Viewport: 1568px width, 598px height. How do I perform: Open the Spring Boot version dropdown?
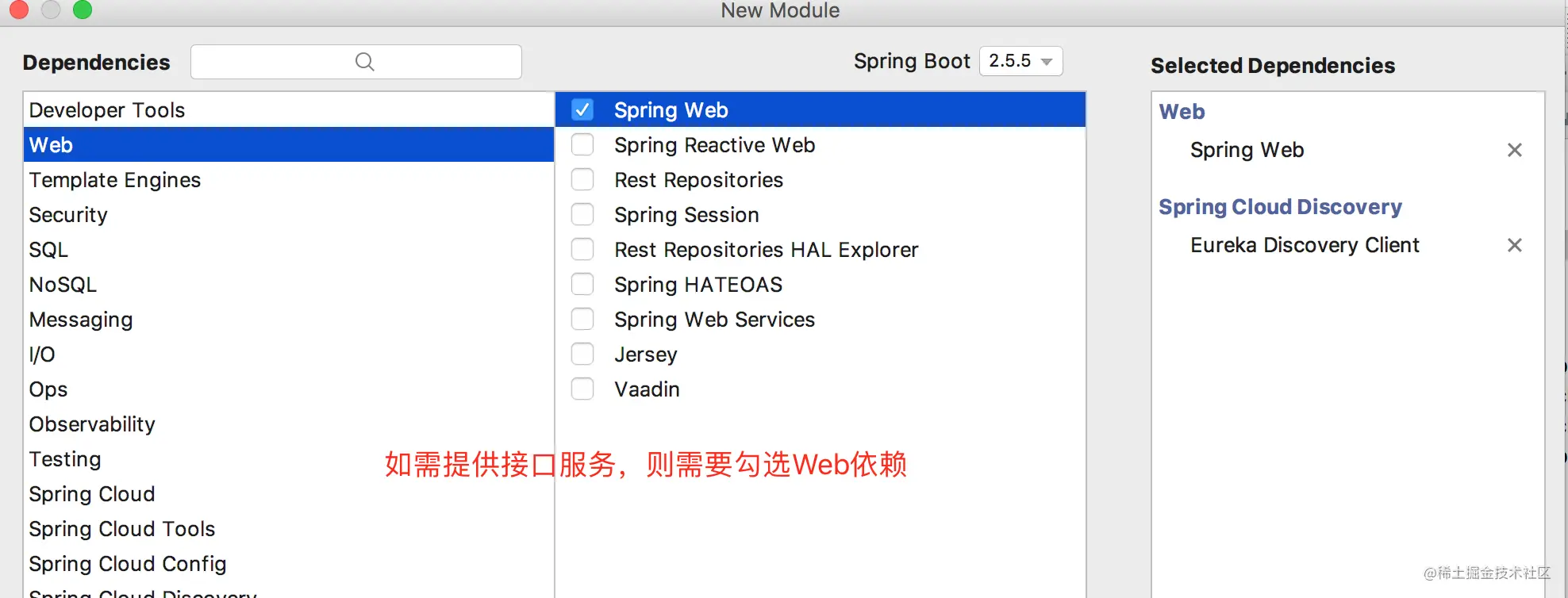click(1021, 61)
